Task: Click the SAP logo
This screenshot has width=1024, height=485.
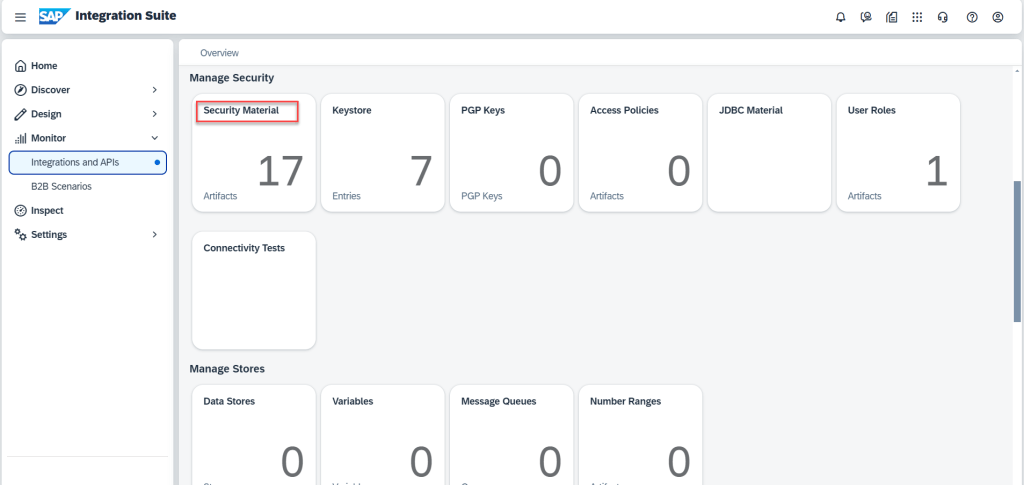Action: coord(54,16)
